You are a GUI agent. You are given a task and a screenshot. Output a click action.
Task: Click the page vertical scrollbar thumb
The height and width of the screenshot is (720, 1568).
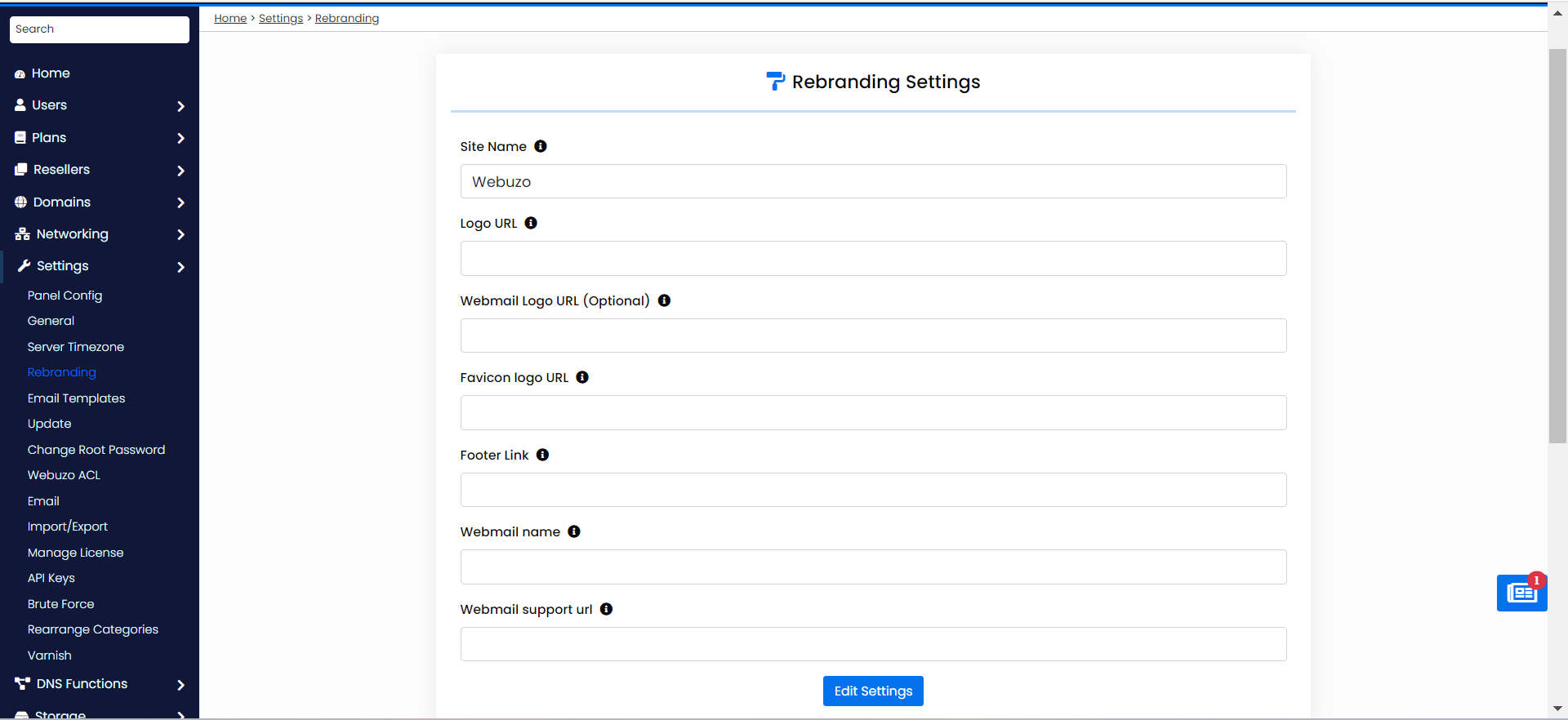coord(1557,245)
